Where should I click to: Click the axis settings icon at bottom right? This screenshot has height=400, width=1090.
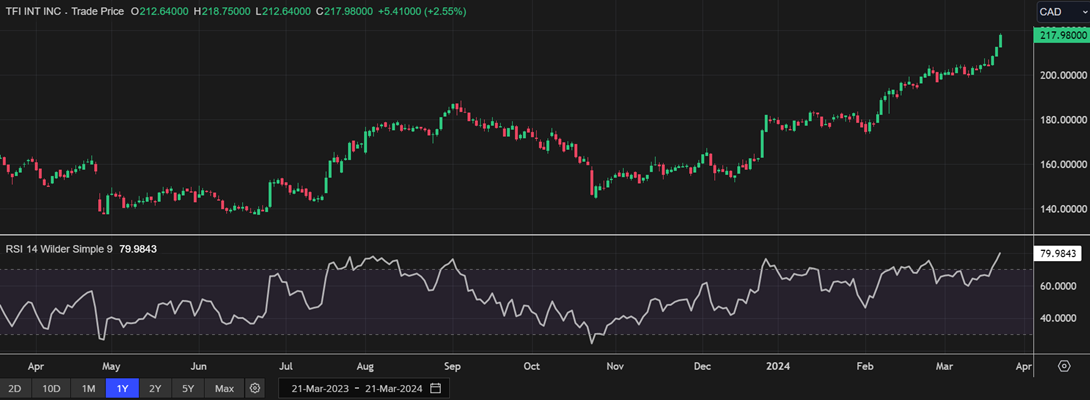coord(1064,366)
